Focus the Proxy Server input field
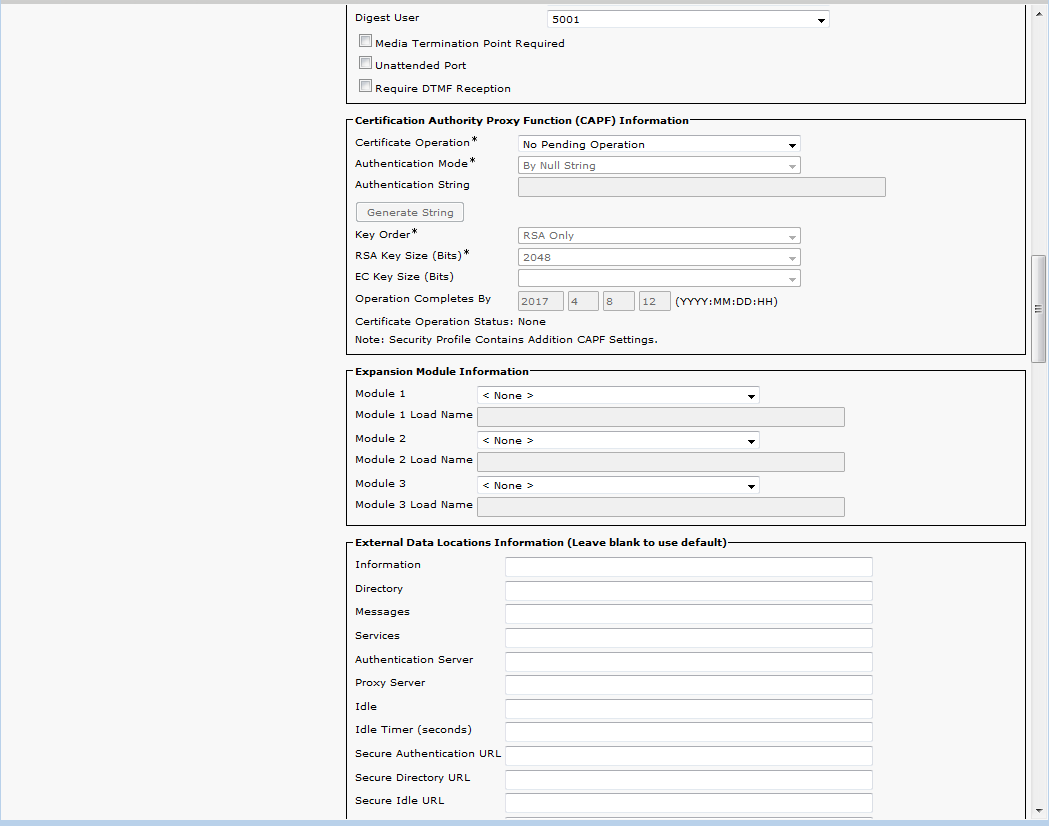Viewport: 1049px width, 826px height. click(x=688, y=685)
